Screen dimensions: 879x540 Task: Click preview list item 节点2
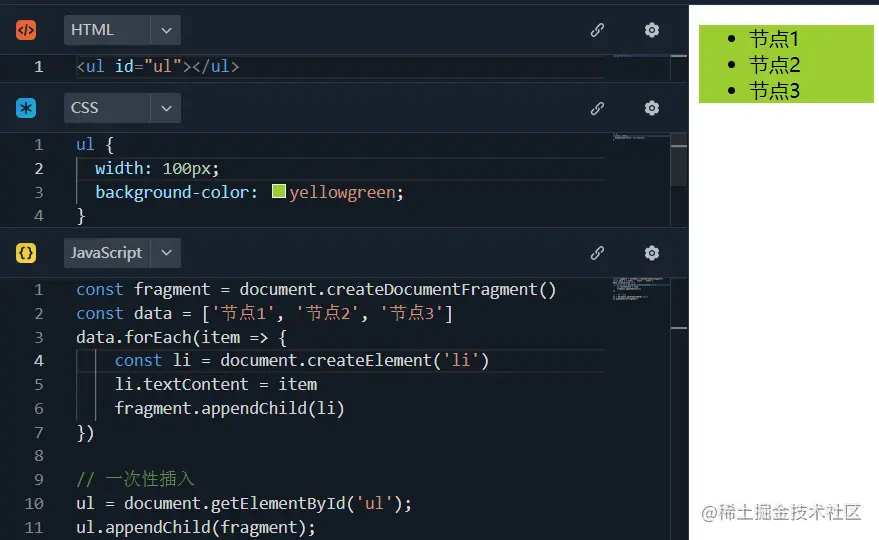[x=774, y=64]
